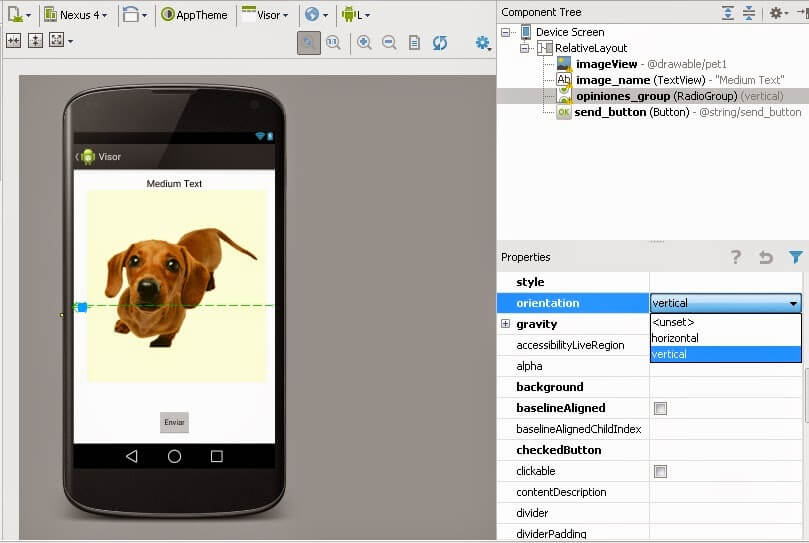Expand all in Component Tree icon
The height and width of the screenshot is (543, 809).
point(727,13)
